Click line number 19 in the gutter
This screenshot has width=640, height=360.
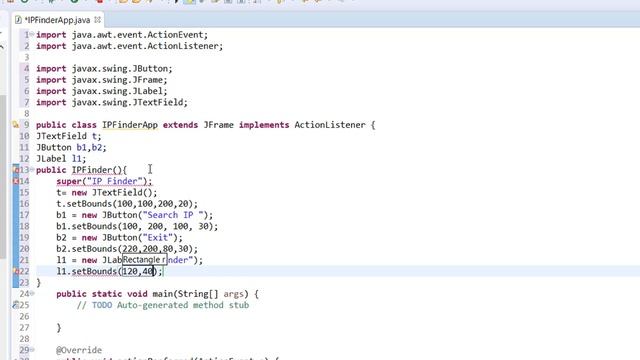pos(24,238)
